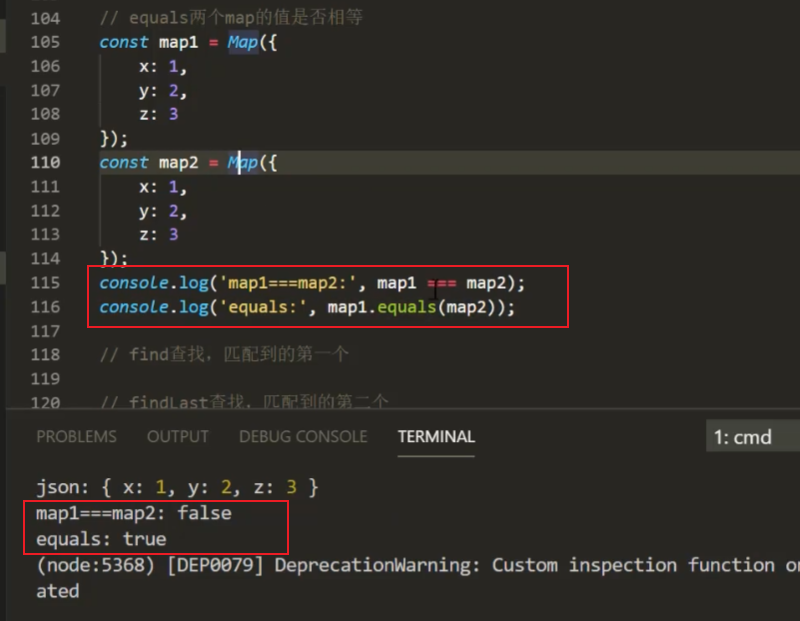This screenshot has height=621, width=800.
Task: Click the '===' operator on line 115
Action: (441, 283)
